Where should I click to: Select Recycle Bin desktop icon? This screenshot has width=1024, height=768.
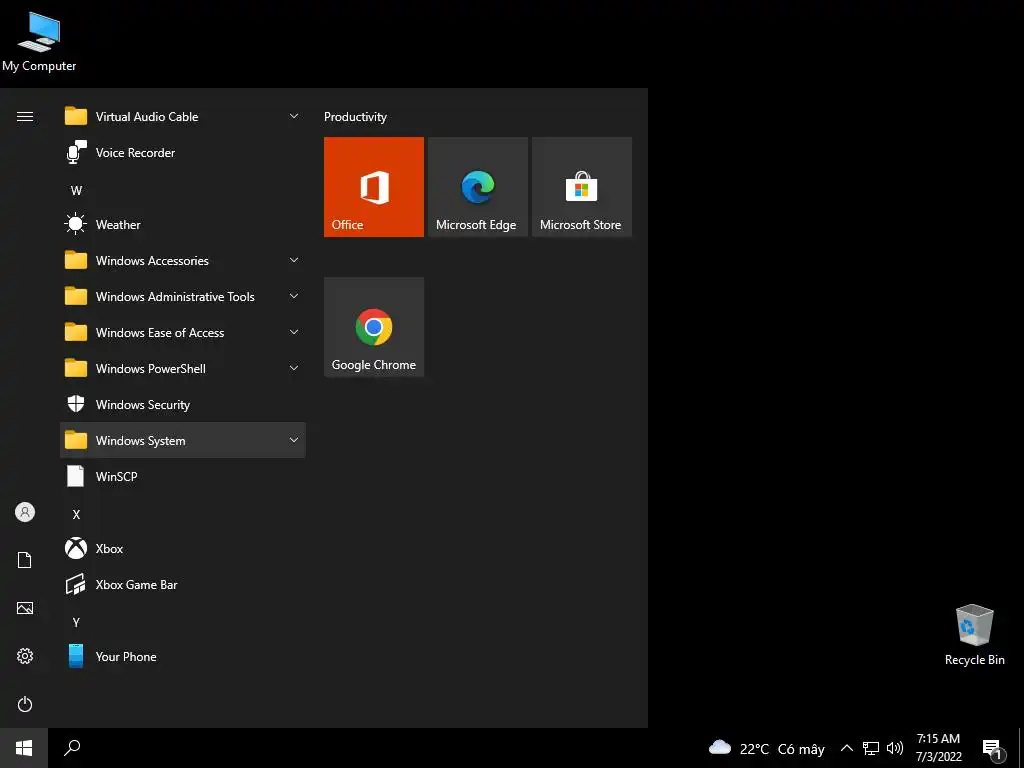pyautogui.click(x=974, y=634)
